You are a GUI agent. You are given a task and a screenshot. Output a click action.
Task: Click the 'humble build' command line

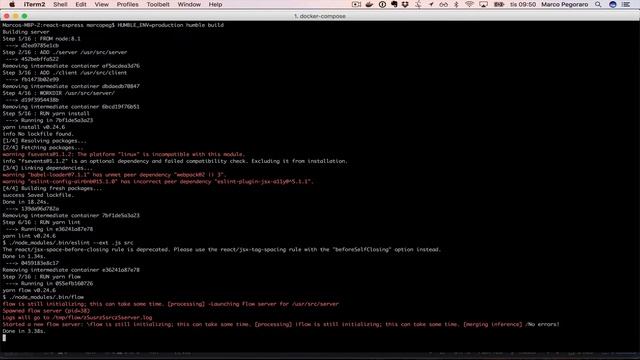point(113,25)
